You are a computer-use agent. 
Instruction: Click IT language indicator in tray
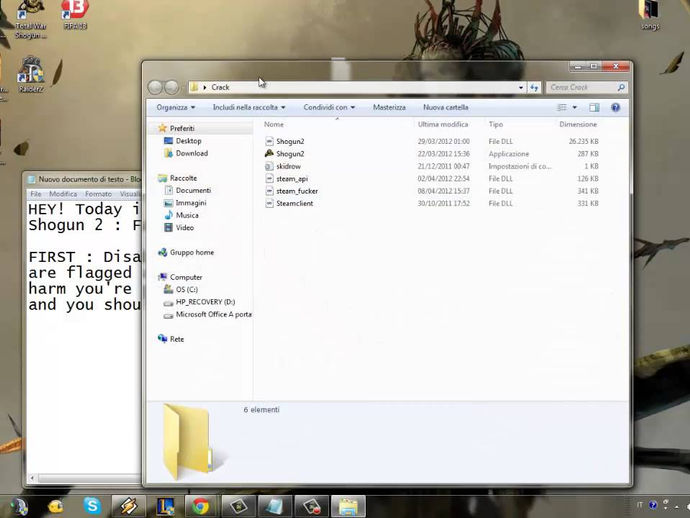639,505
